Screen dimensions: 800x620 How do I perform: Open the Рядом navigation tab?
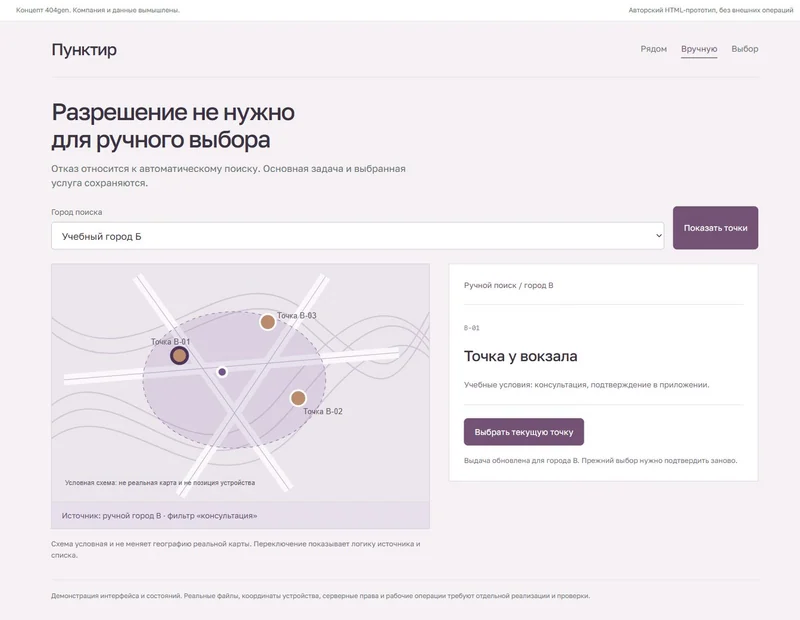654,49
